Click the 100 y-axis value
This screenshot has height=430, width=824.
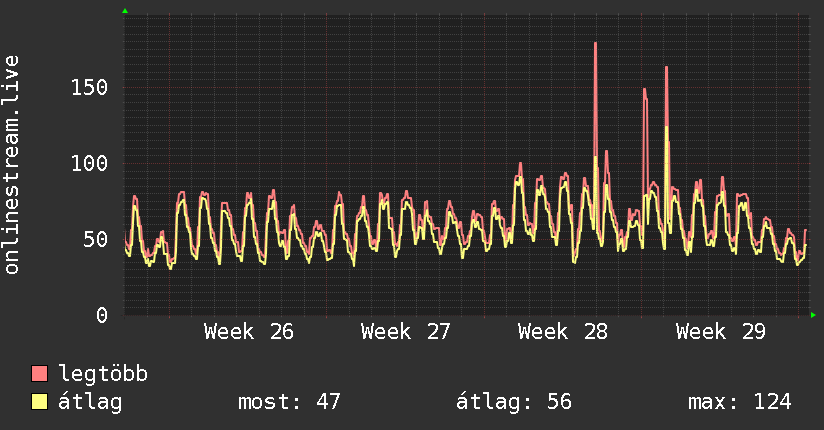[89, 163]
